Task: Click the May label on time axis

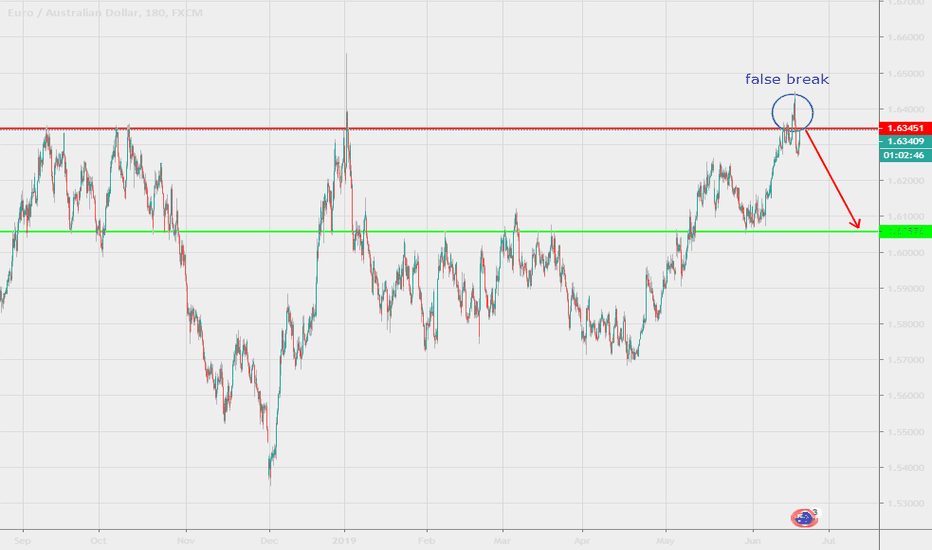Action: pyautogui.click(x=666, y=540)
